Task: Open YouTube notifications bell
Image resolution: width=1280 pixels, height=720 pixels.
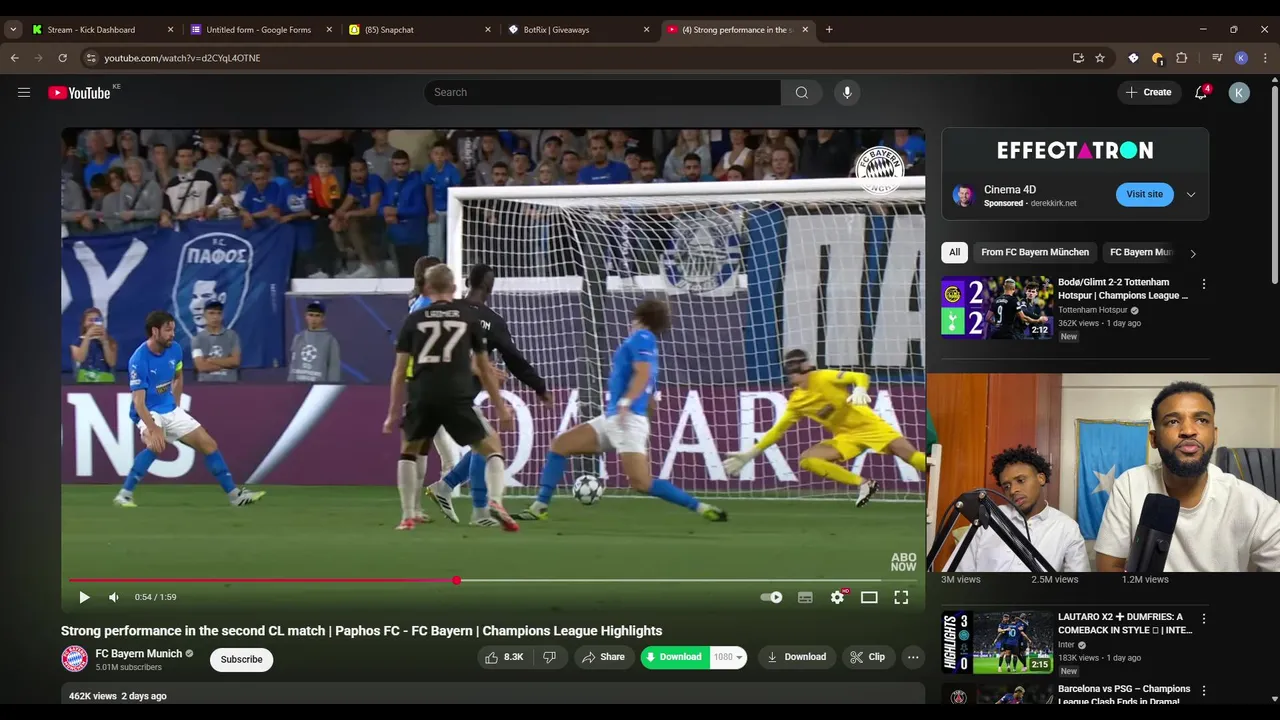Action: click(1201, 92)
